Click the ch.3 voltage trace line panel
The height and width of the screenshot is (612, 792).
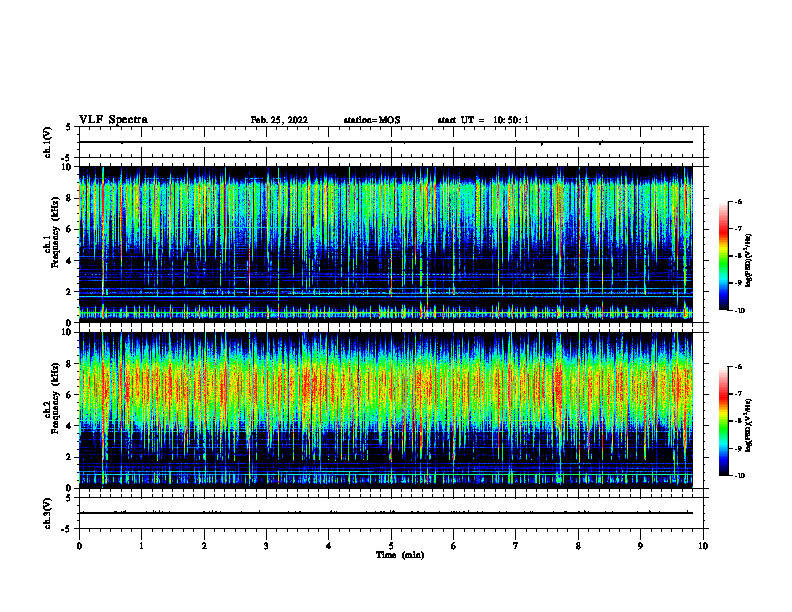tap(391, 513)
